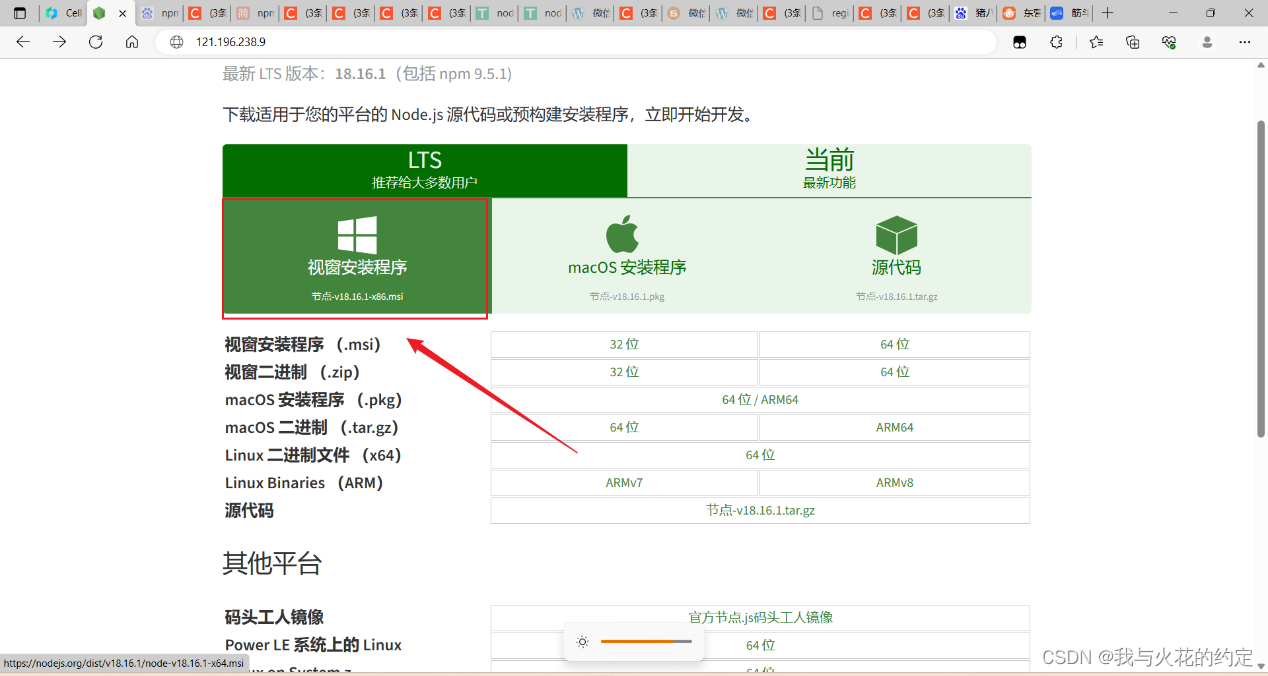
Task: Click the globe site info icon
Action: pos(177,42)
